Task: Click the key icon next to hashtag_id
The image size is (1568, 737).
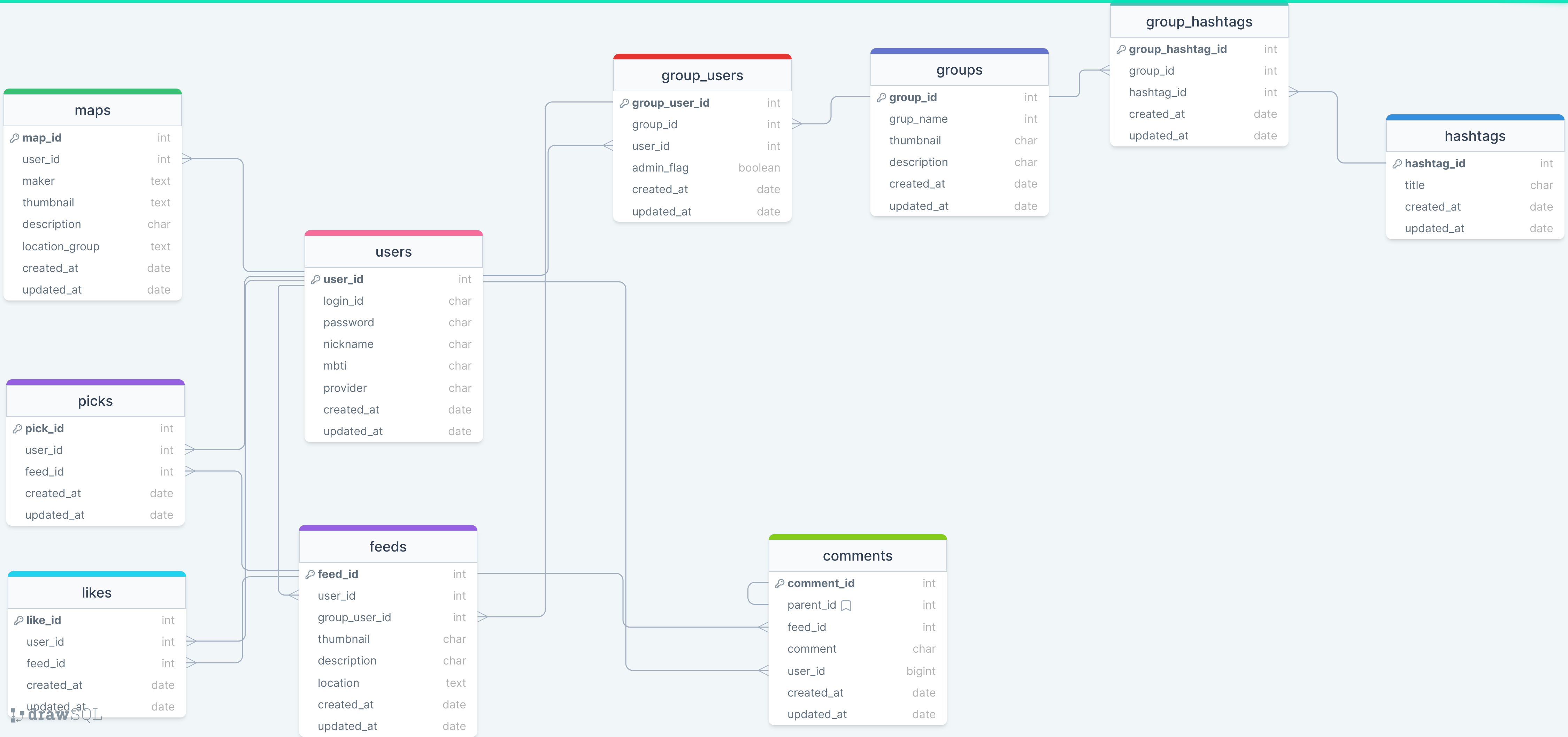Action: click(x=1397, y=163)
